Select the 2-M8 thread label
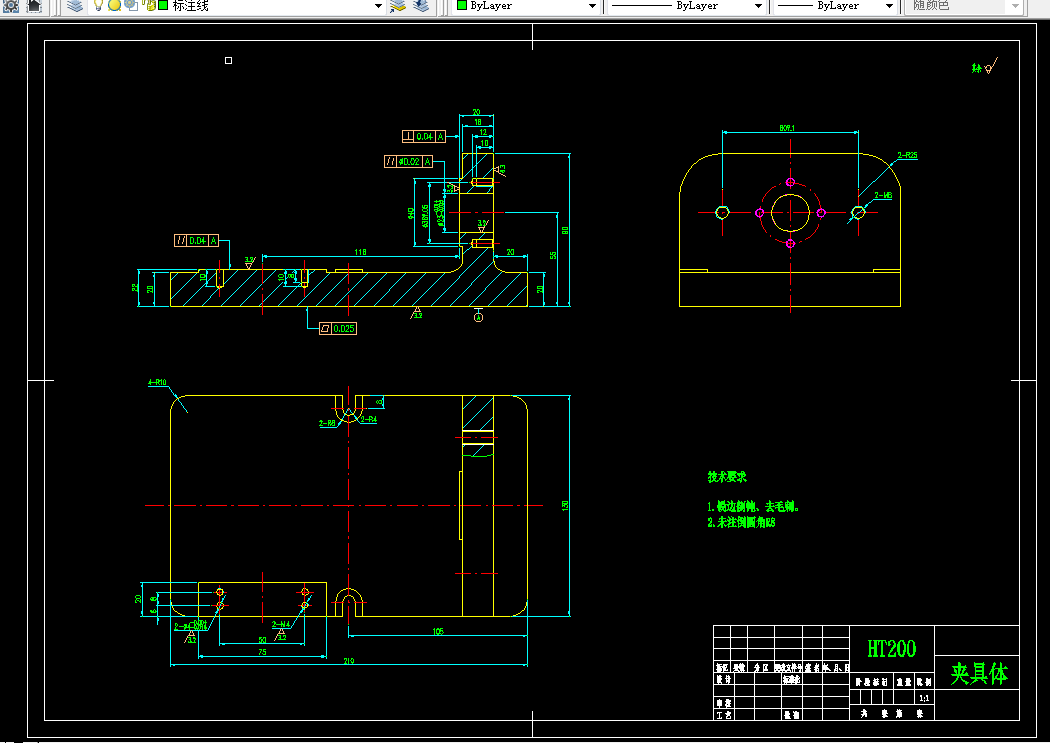 (x=883, y=195)
